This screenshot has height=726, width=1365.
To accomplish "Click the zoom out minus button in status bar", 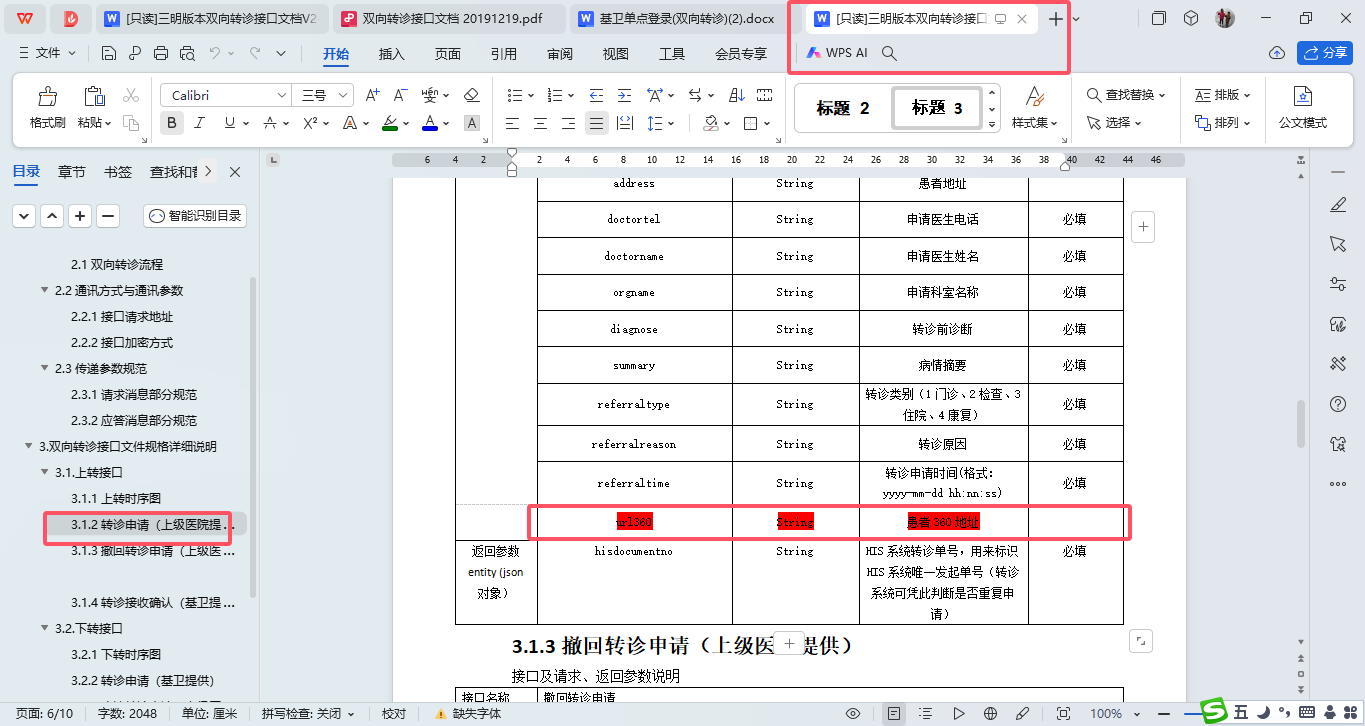I will [x=1166, y=713].
